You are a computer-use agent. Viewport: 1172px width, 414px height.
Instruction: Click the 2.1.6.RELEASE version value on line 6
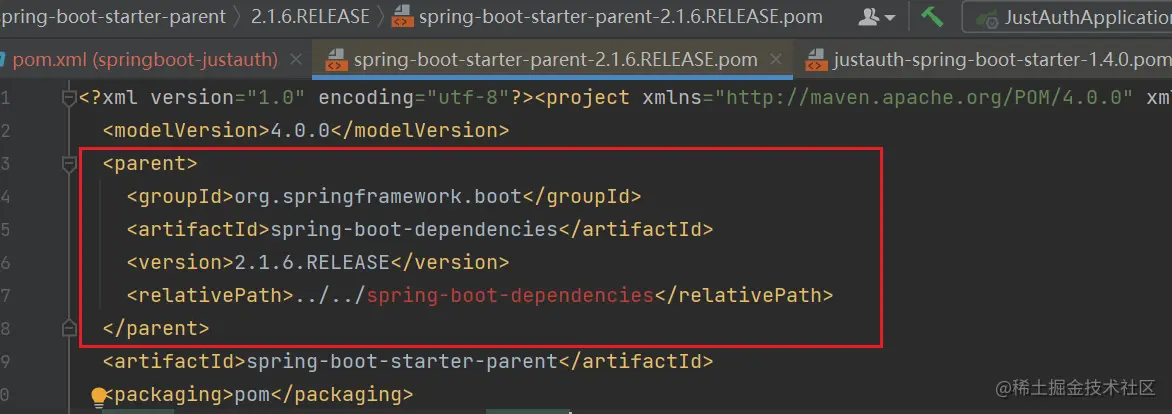312,262
